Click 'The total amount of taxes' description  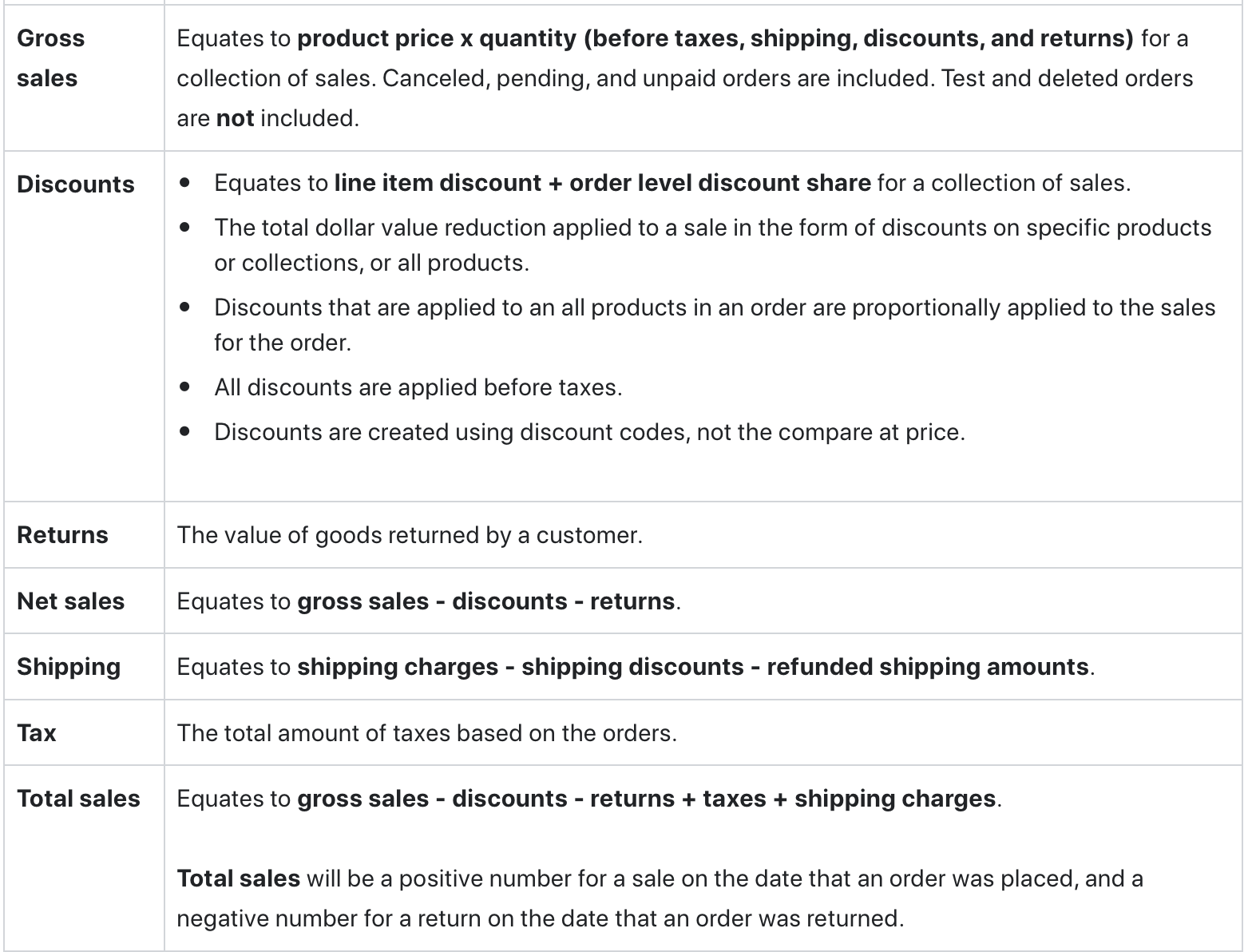pos(426,733)
